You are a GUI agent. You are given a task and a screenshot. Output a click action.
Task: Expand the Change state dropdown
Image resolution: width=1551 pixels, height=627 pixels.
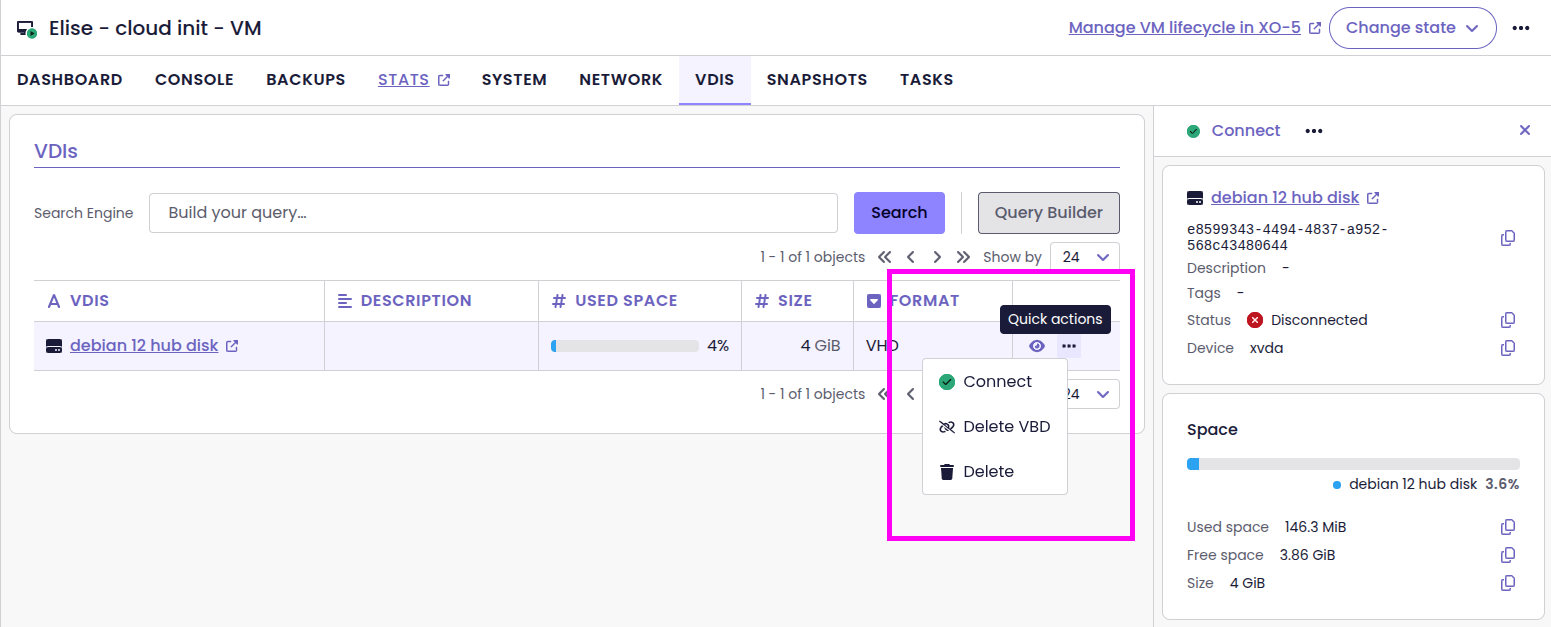[x=1412, y=28]
